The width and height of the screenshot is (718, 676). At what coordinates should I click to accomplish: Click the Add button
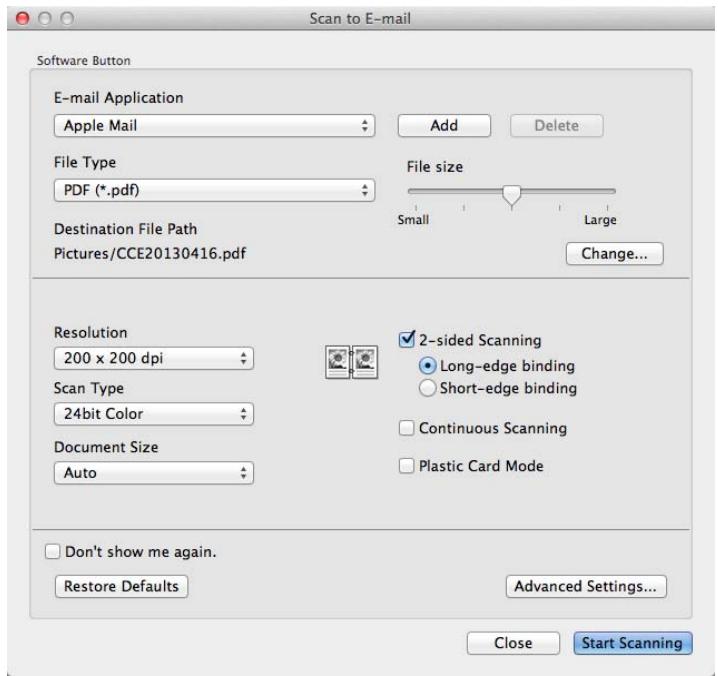pos(444,125)
